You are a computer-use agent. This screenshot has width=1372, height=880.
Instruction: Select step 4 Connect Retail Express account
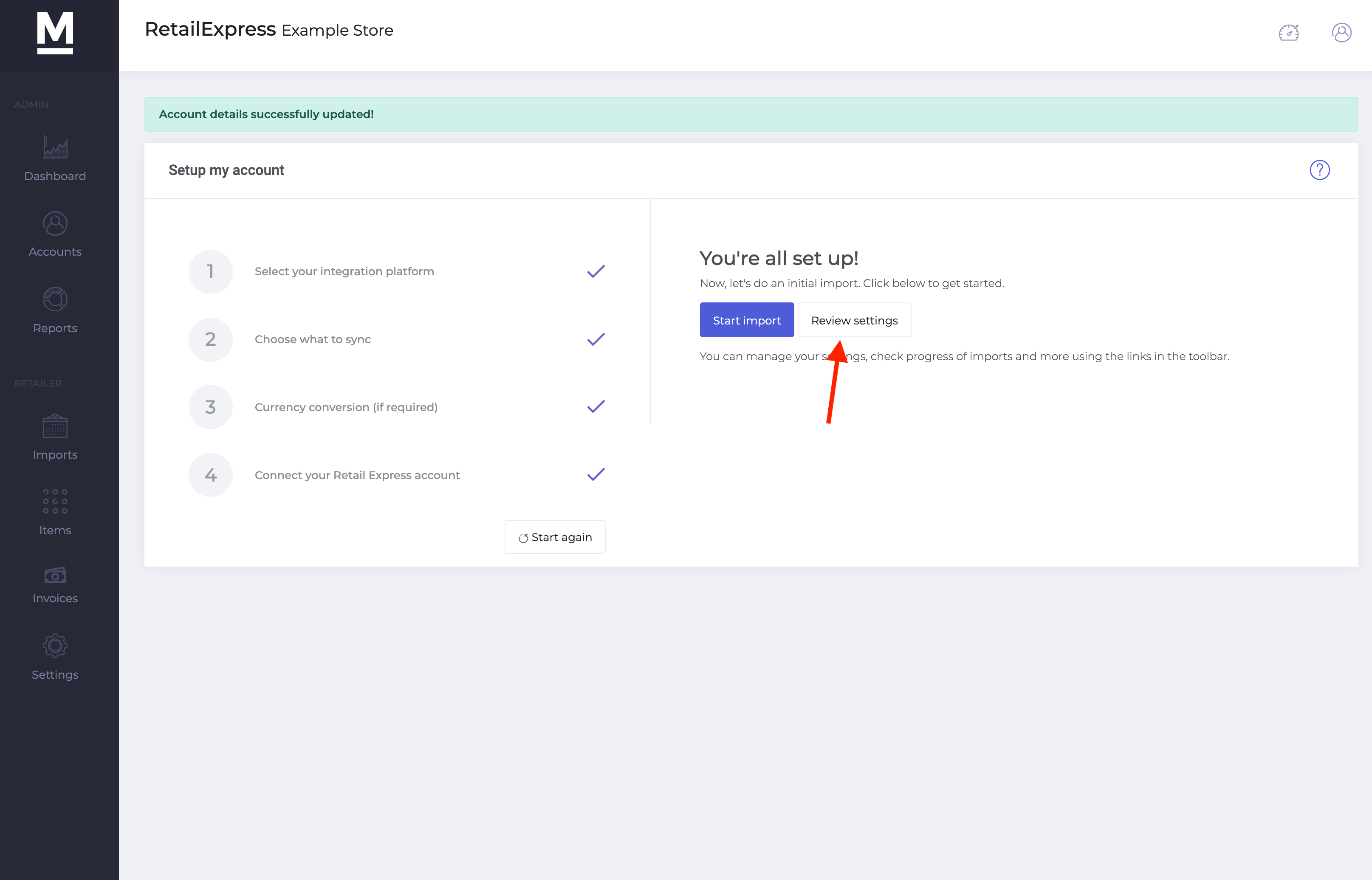click(397, 475)
